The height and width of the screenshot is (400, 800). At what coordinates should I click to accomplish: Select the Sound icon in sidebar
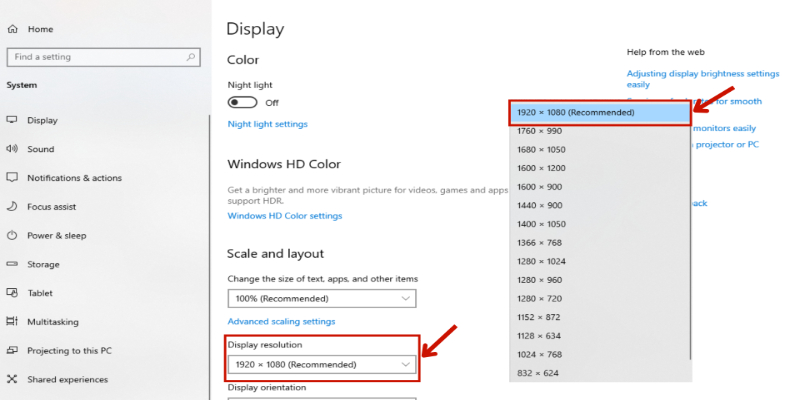coord(12,149)
